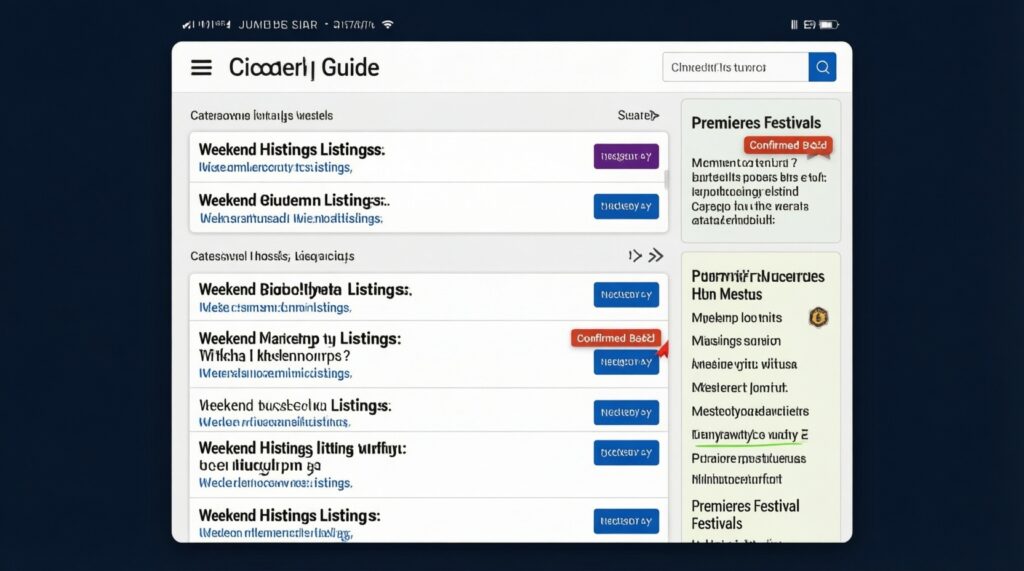Open the hamburger menu beside the Guide title
This screenshot has width=1024, height=571.
tap(201, 67)
